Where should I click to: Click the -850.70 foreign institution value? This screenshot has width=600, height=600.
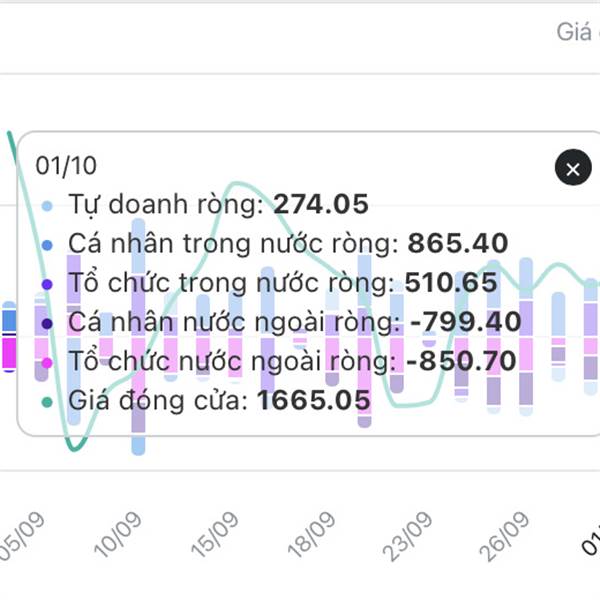(x=462, y=362)
